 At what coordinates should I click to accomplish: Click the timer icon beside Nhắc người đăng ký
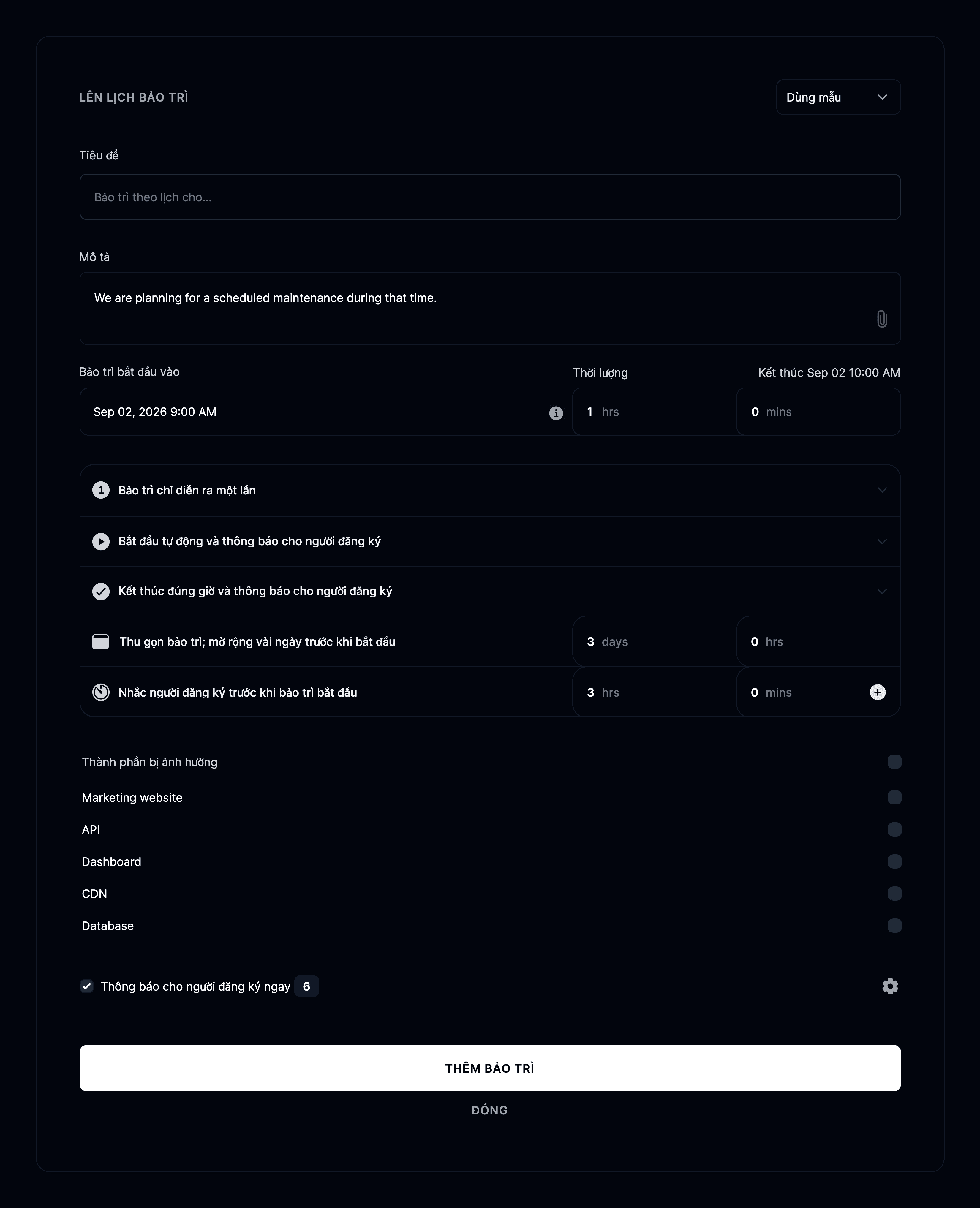click(x=101, y=692)
